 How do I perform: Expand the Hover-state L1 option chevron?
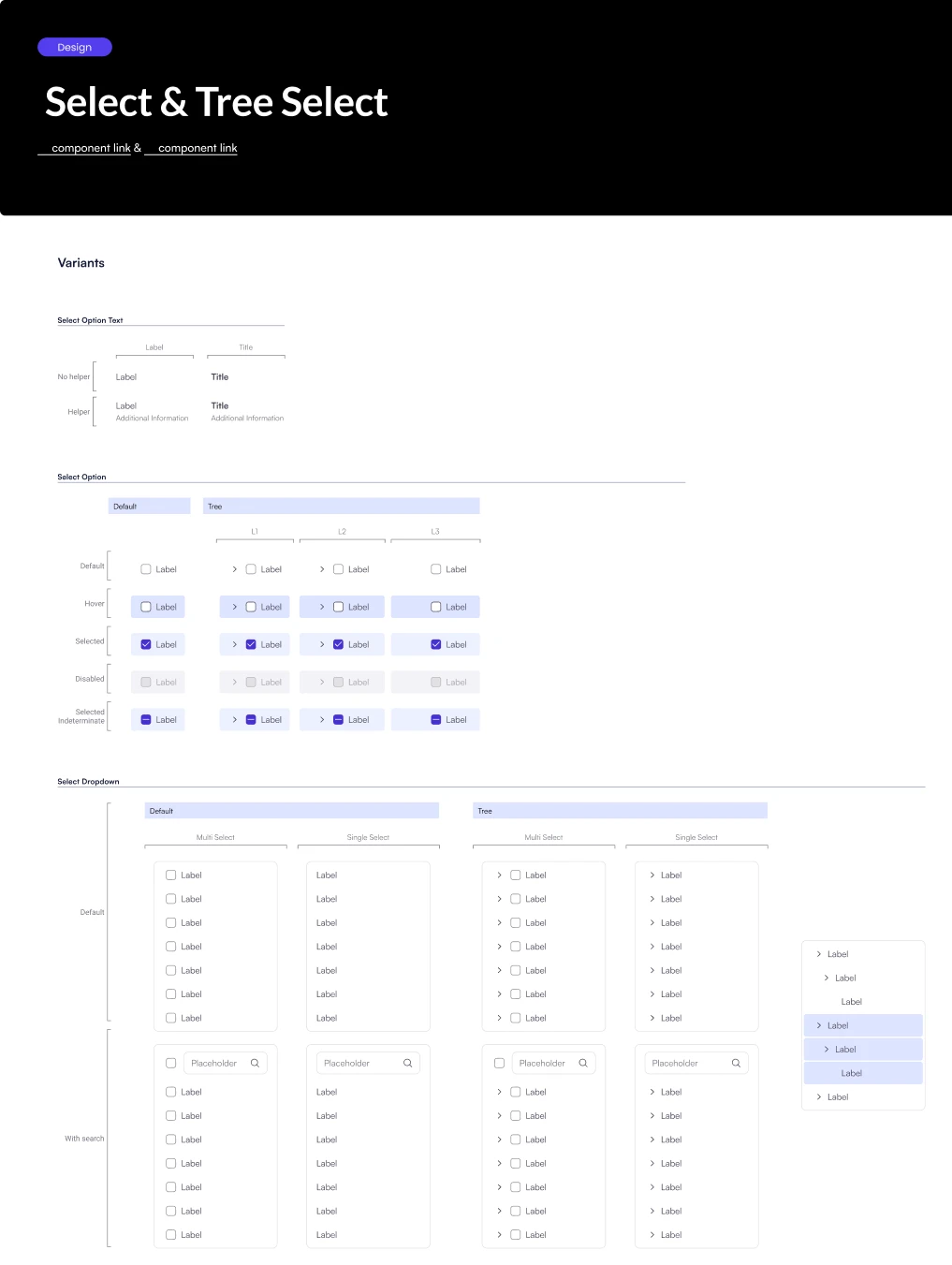coord(235,607)
